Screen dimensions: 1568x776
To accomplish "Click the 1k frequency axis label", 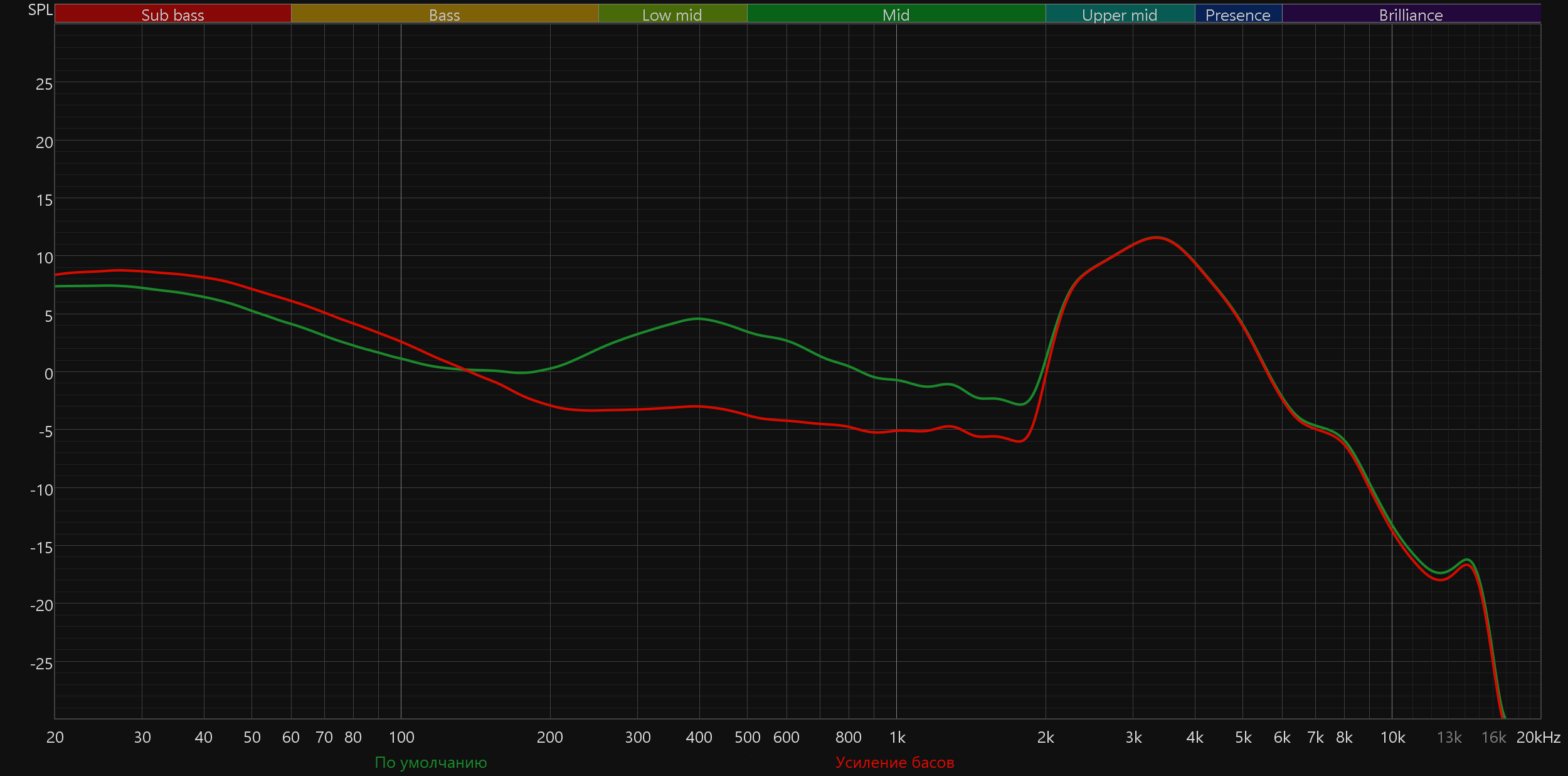I will (x=897, y=737).
